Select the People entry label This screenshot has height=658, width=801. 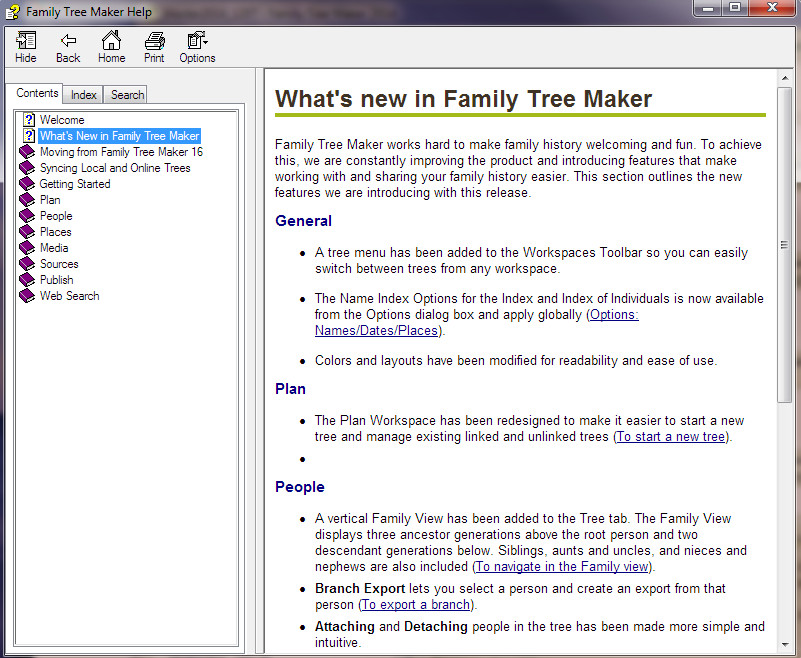[x=56, y=216]
